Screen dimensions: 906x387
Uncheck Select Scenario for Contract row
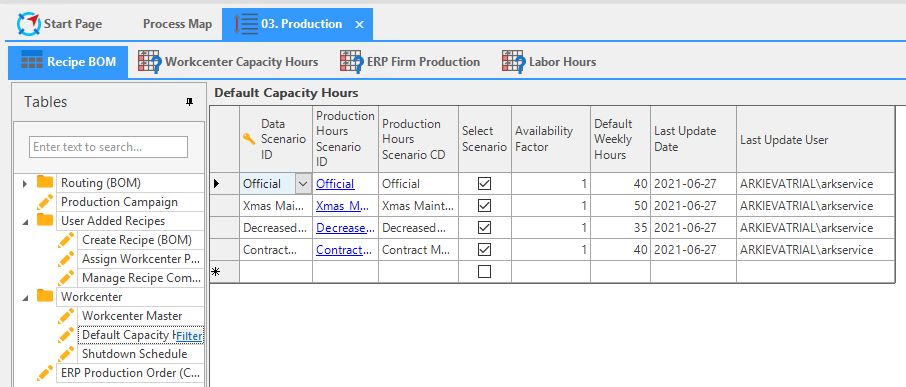click(484, 250)
